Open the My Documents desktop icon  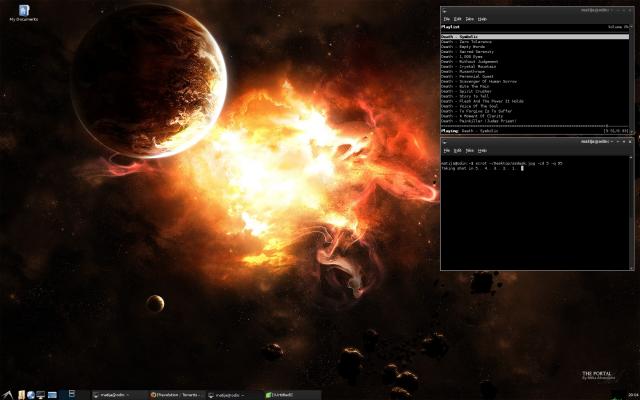(23, 11)
